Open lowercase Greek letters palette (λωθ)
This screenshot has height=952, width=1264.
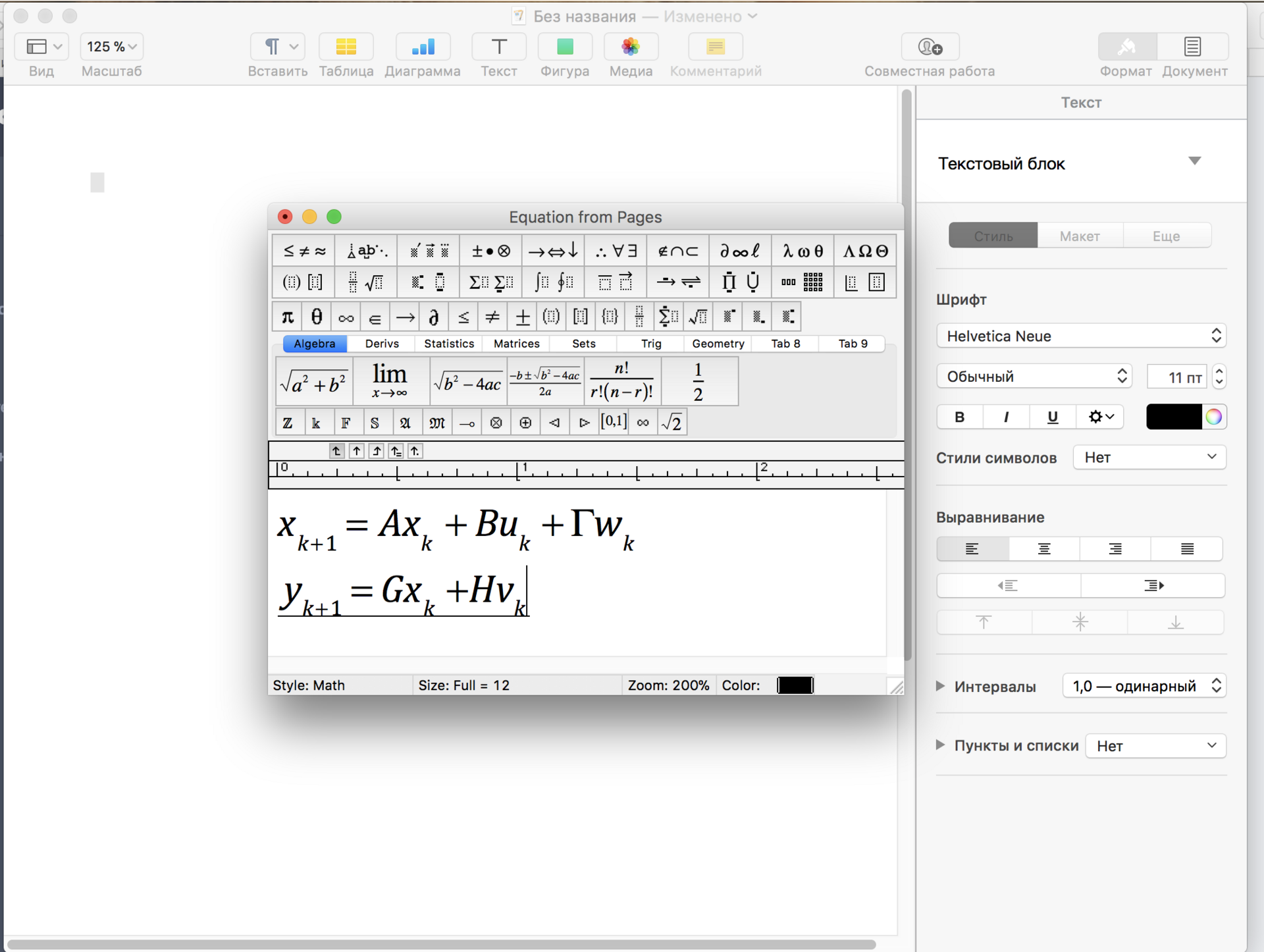pos(803,251)
